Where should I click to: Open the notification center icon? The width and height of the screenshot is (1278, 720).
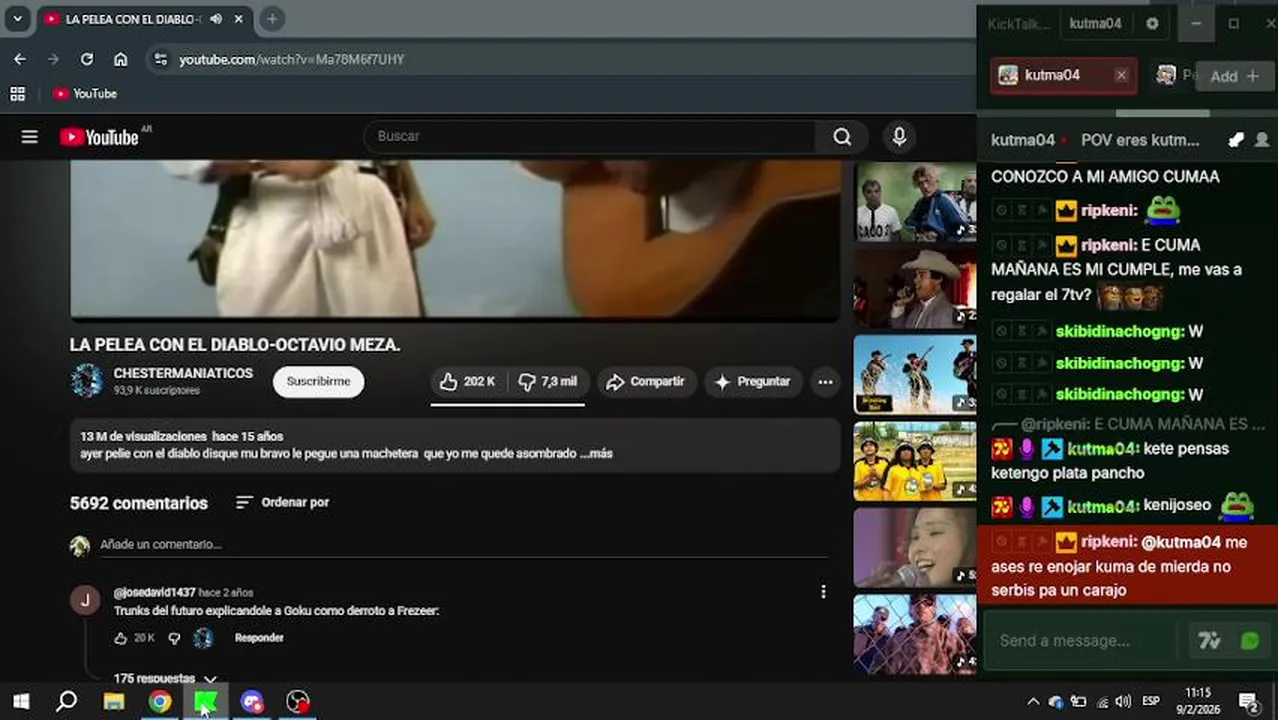[1248, 701]
